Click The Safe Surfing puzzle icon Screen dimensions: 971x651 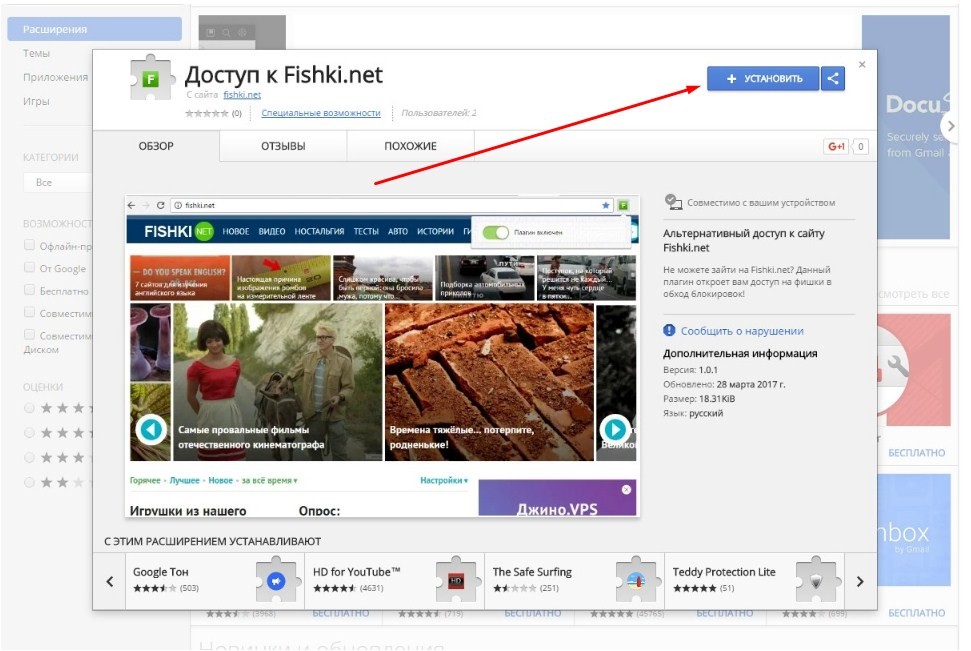(x=636, y=580)
